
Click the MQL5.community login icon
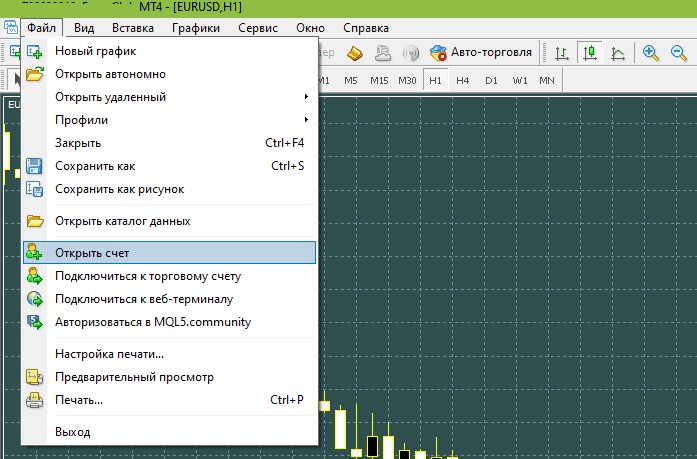point(34,322)
